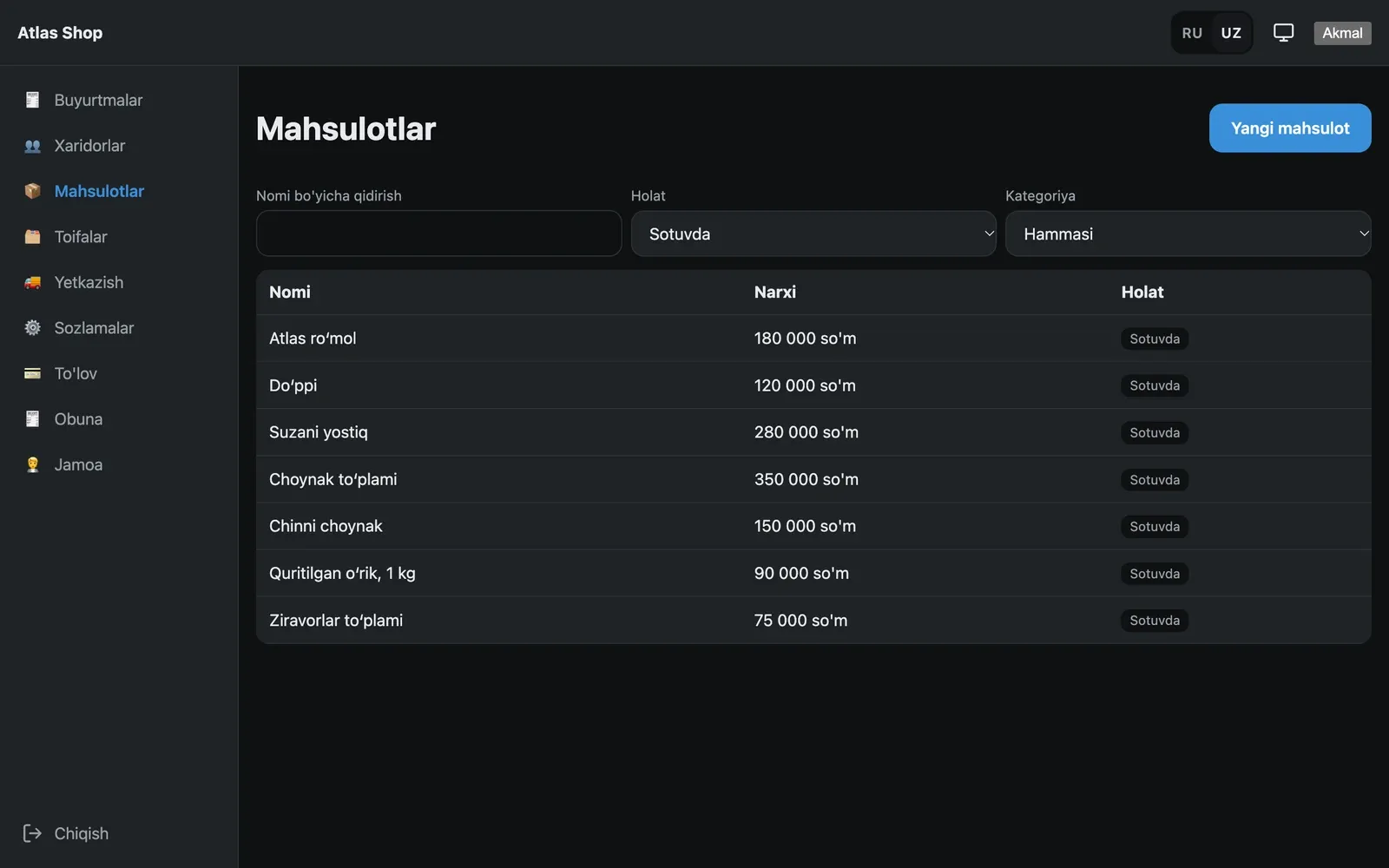The image size is (1389, 868).
Task: Click the Xaridorlar people icon
Action: tap(32, 146)
